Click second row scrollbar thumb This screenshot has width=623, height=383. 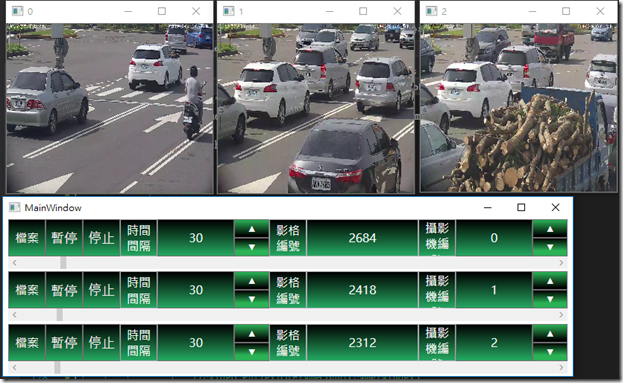pos(60,315)
